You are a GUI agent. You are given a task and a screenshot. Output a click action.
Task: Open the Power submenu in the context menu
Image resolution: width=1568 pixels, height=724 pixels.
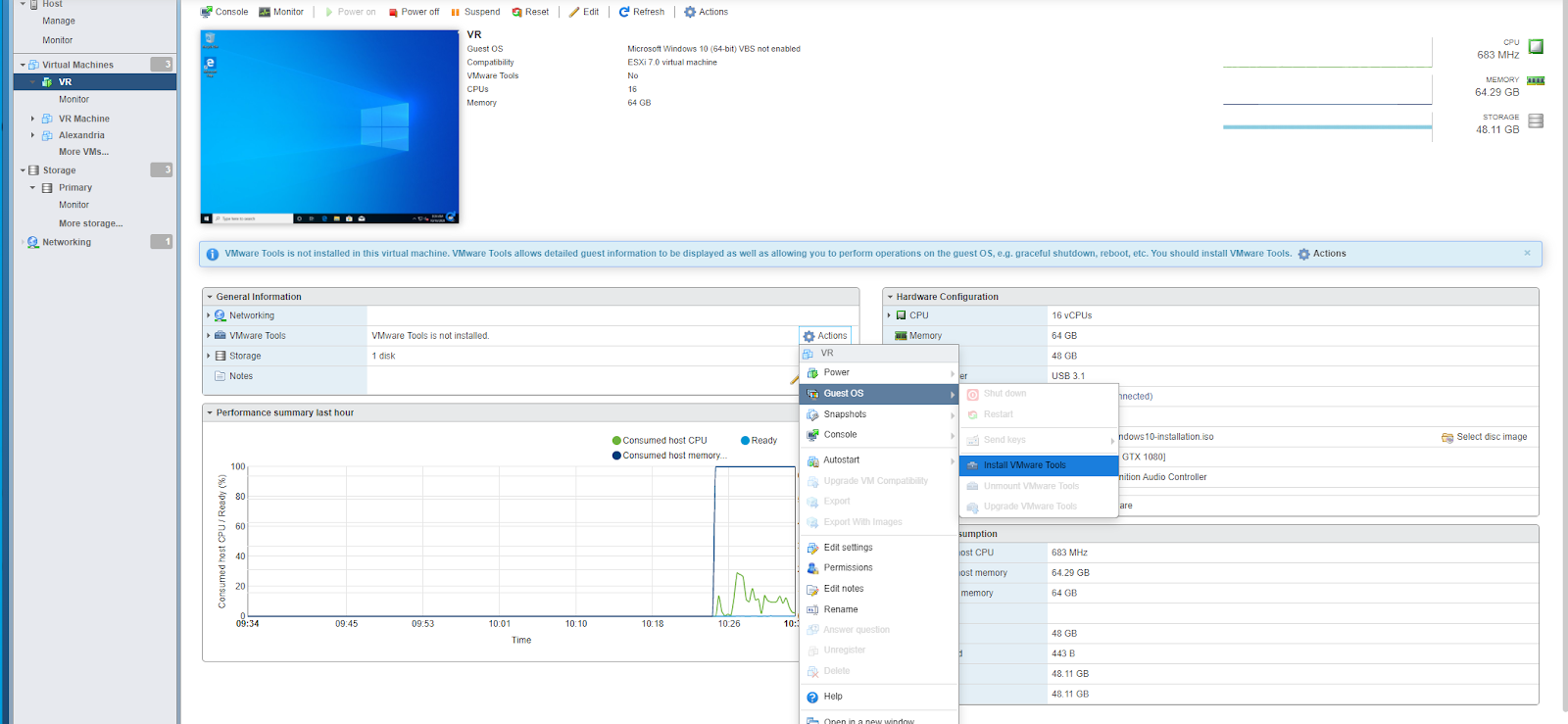pyautogui.click(x=879, y=373)
